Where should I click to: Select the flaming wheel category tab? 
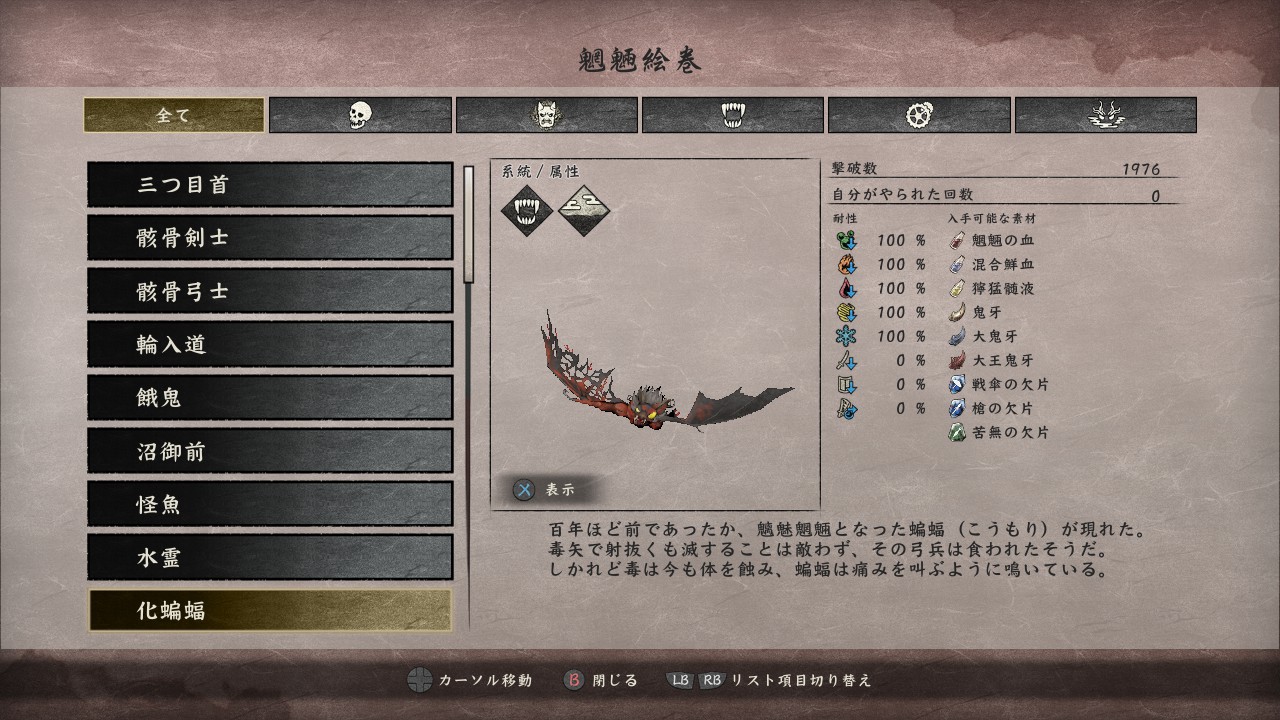click(x=919, y=115)
